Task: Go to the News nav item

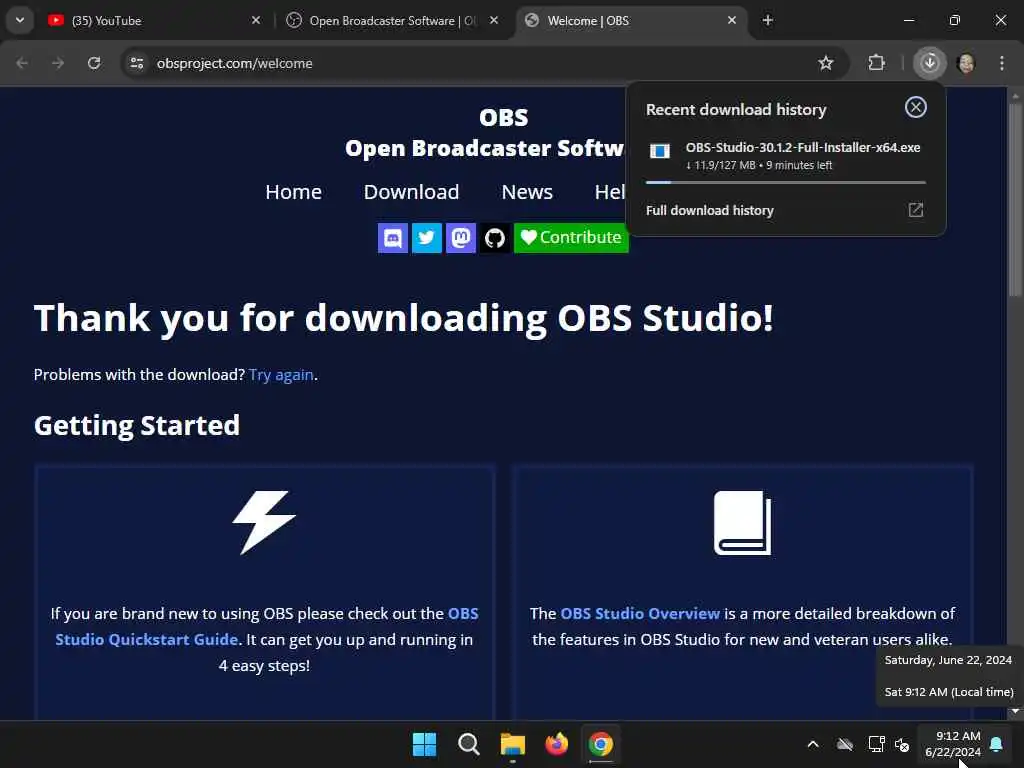Action: click(x=527, y=192)
